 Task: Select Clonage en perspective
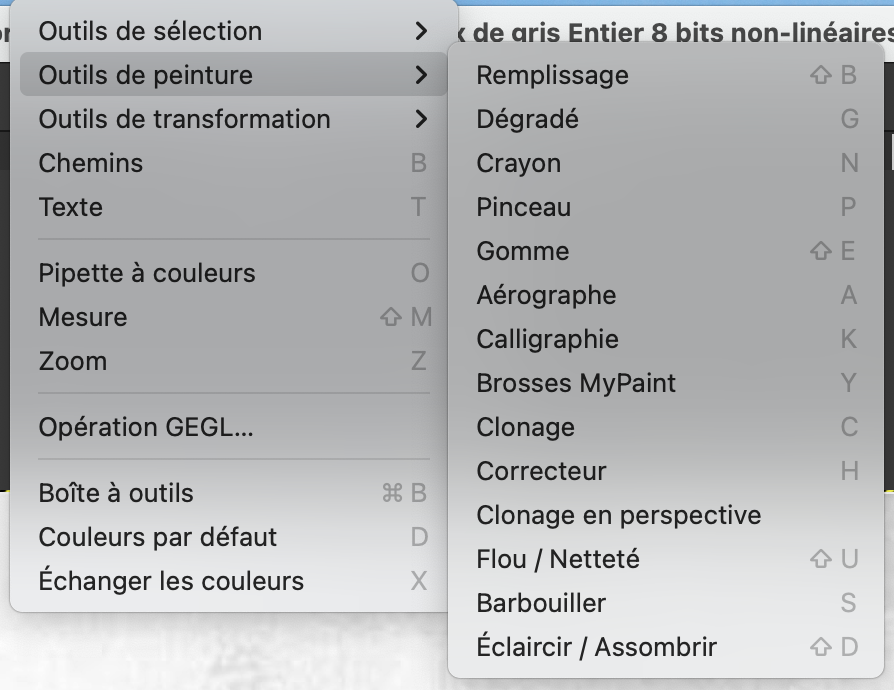click(x=619, y=515)
